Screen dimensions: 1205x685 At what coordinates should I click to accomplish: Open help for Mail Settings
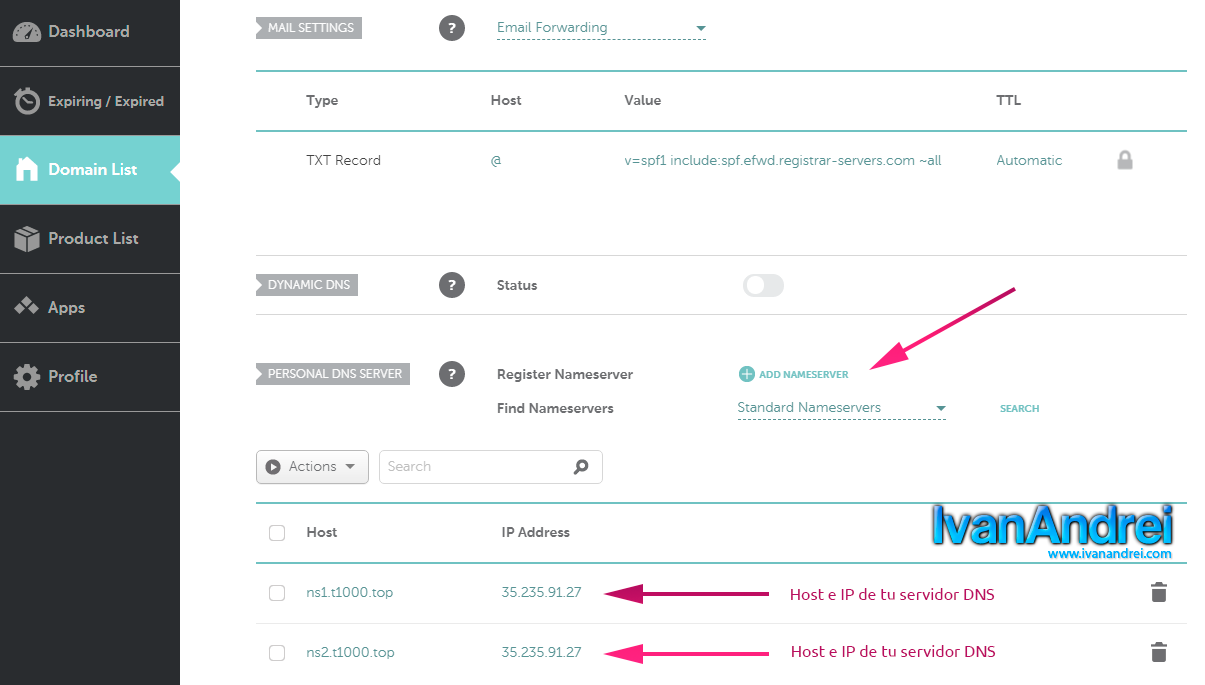452,28
